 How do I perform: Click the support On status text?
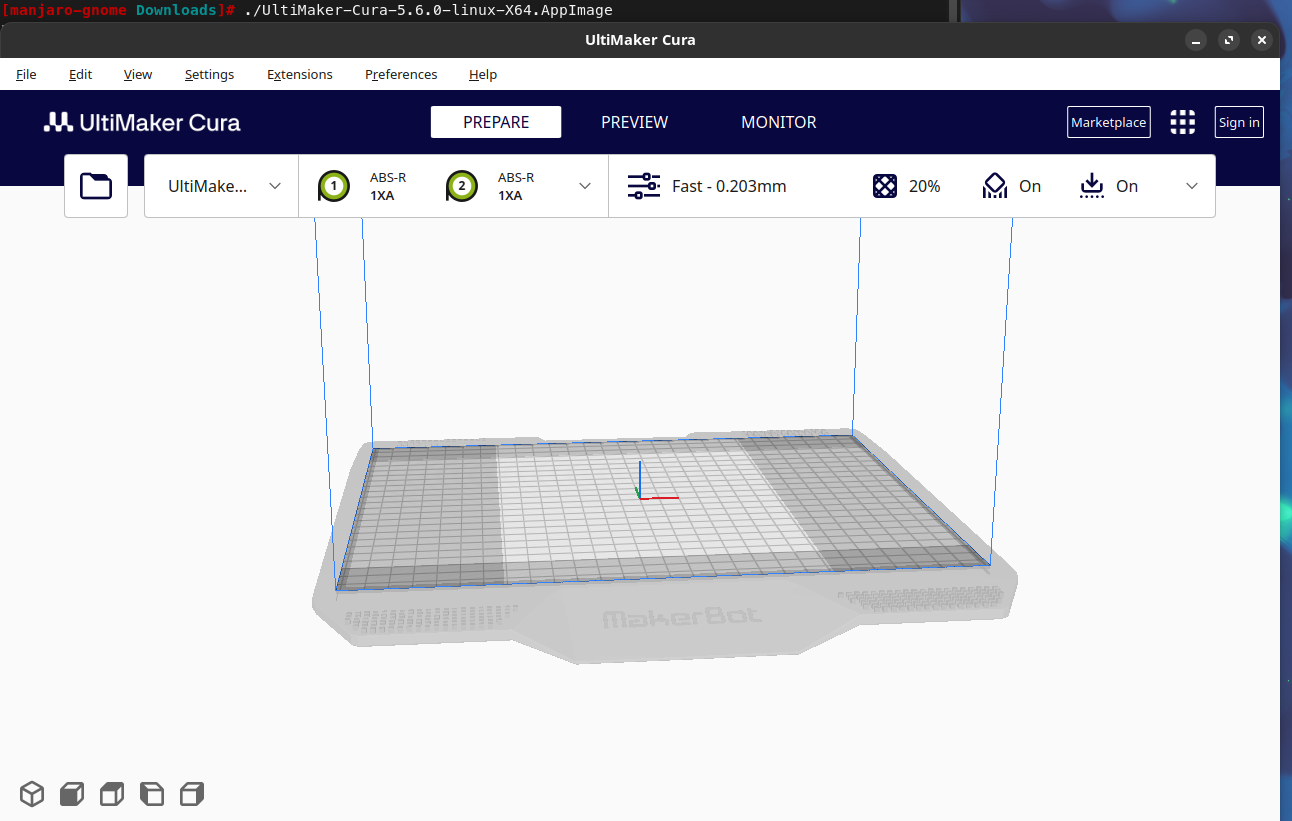[1030, 186]
